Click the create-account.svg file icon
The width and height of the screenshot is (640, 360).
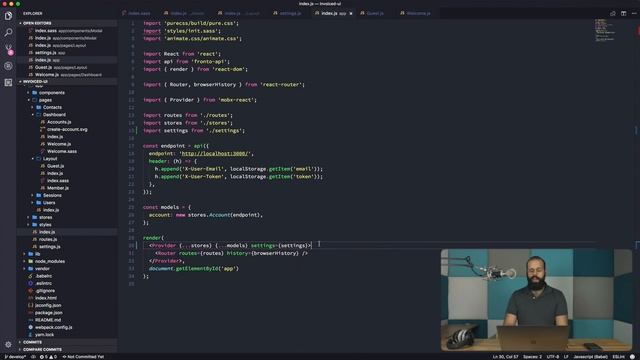(x=42, y=129)
